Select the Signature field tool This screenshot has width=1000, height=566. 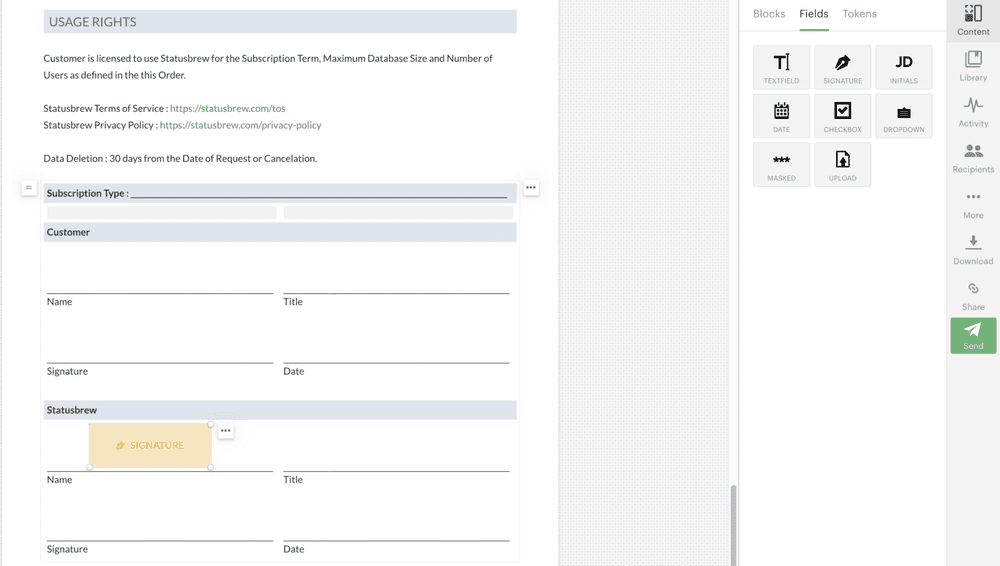tap(842, 67)
